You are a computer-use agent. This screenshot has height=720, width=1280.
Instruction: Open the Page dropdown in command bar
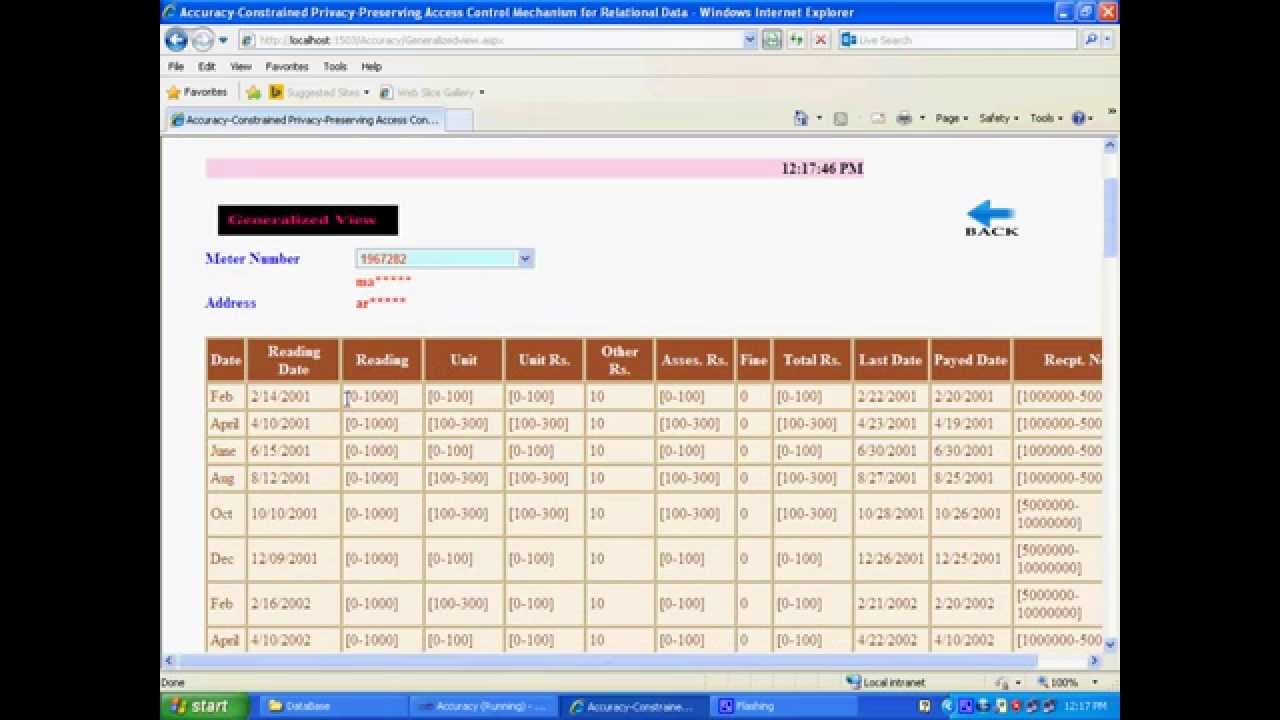[951, 118]
